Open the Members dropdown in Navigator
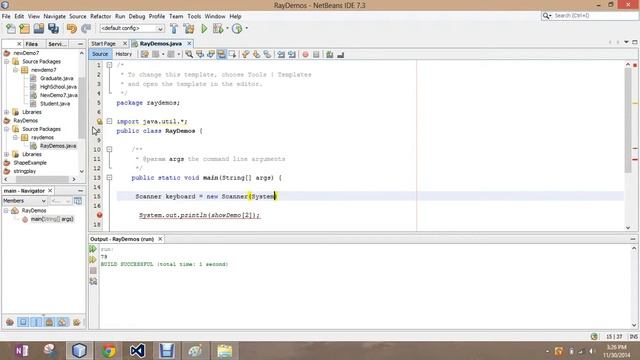Screen dimensions: 640x360 [24, 201]
